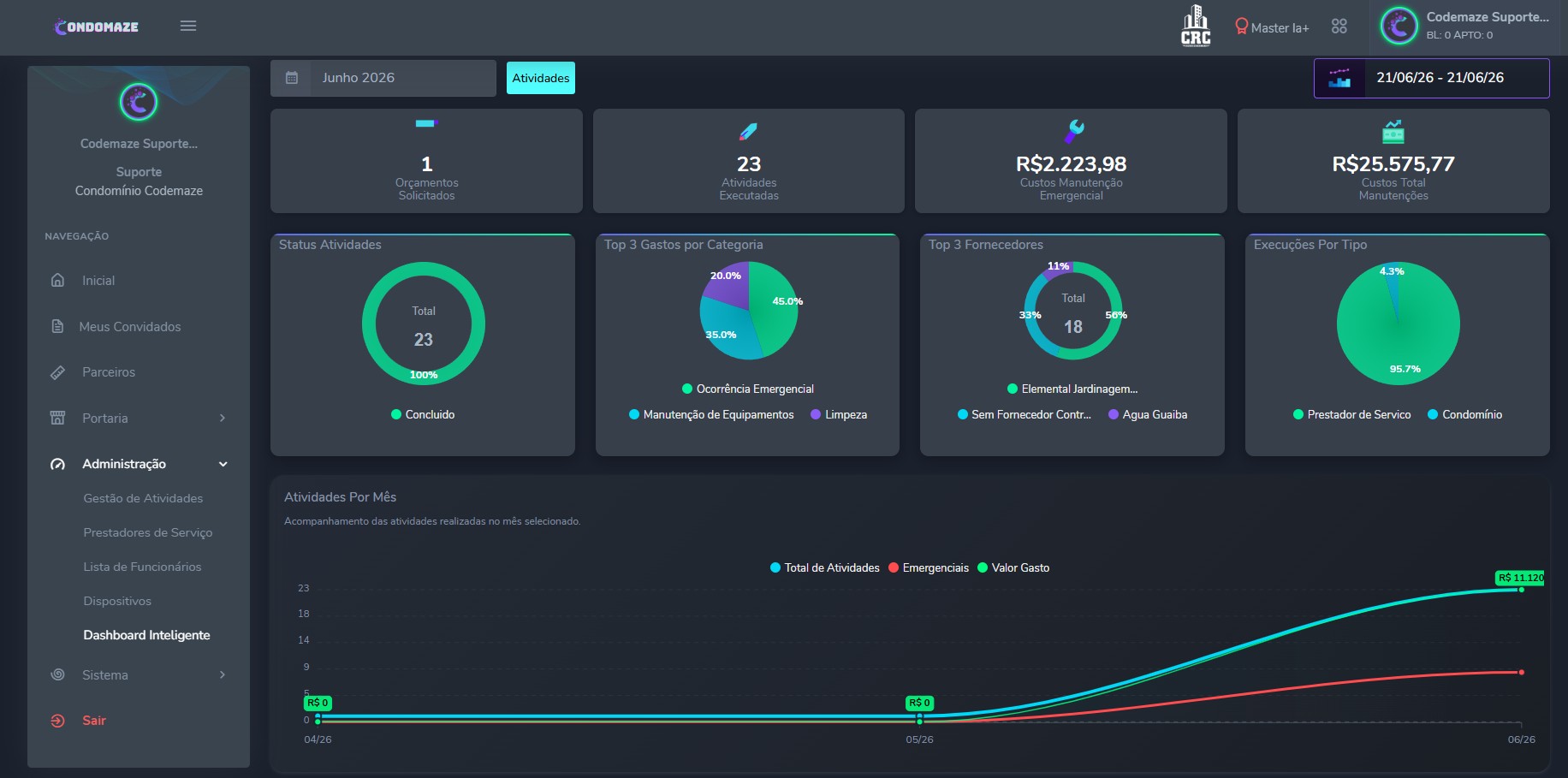The image size is (1568, 778).
Task: Open Prestadores de Serviço menu item
Action: coord(148,532)
